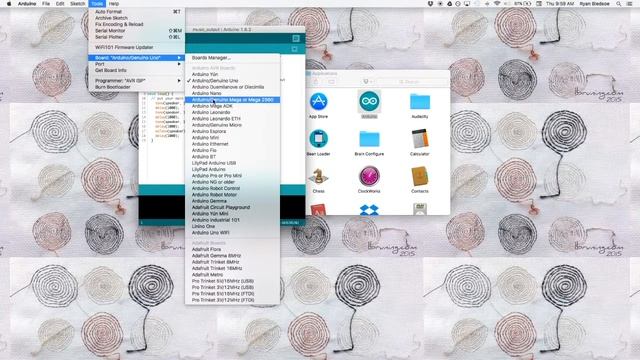
Task: Choose Pro Trinket 3V/12MHz (FTDI)
Action: (233, 300)
